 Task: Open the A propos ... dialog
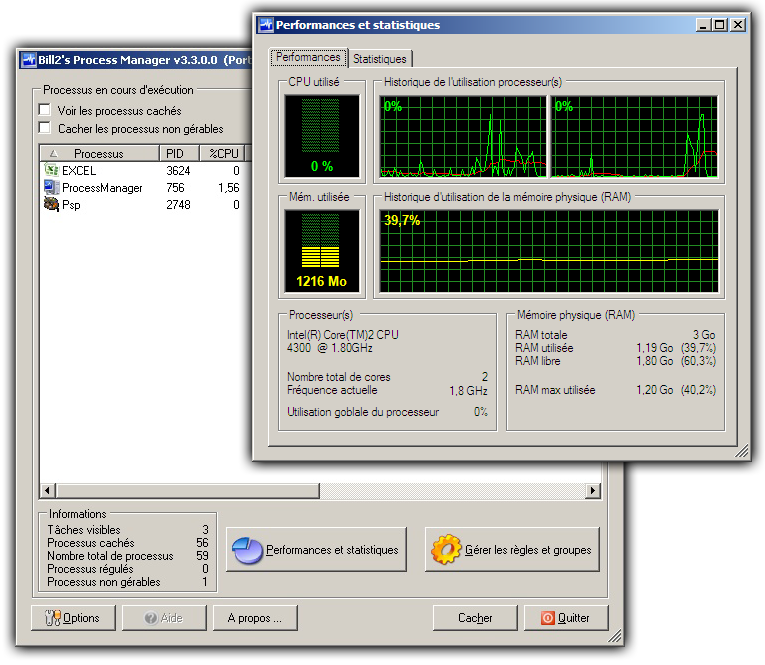[255, 618]
